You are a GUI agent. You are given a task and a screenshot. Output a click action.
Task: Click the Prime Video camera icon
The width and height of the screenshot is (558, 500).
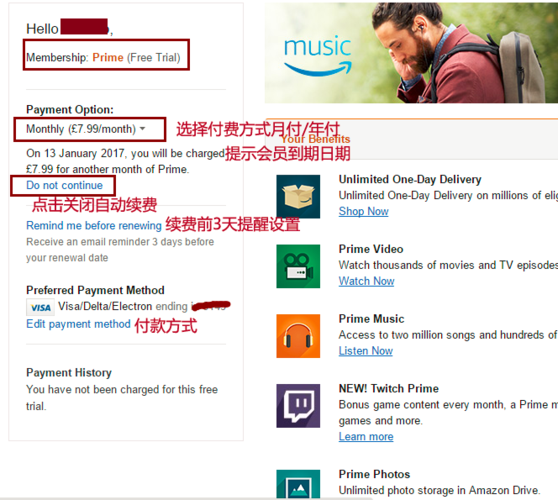click(x=298, y=266)
